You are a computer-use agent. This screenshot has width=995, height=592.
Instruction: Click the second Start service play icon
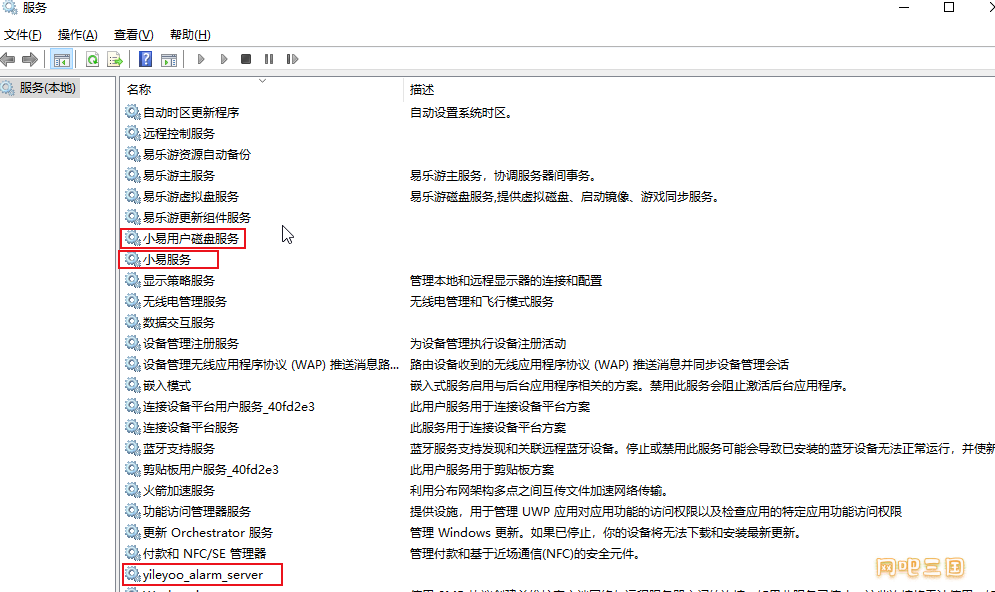click(x=224, y=59)
